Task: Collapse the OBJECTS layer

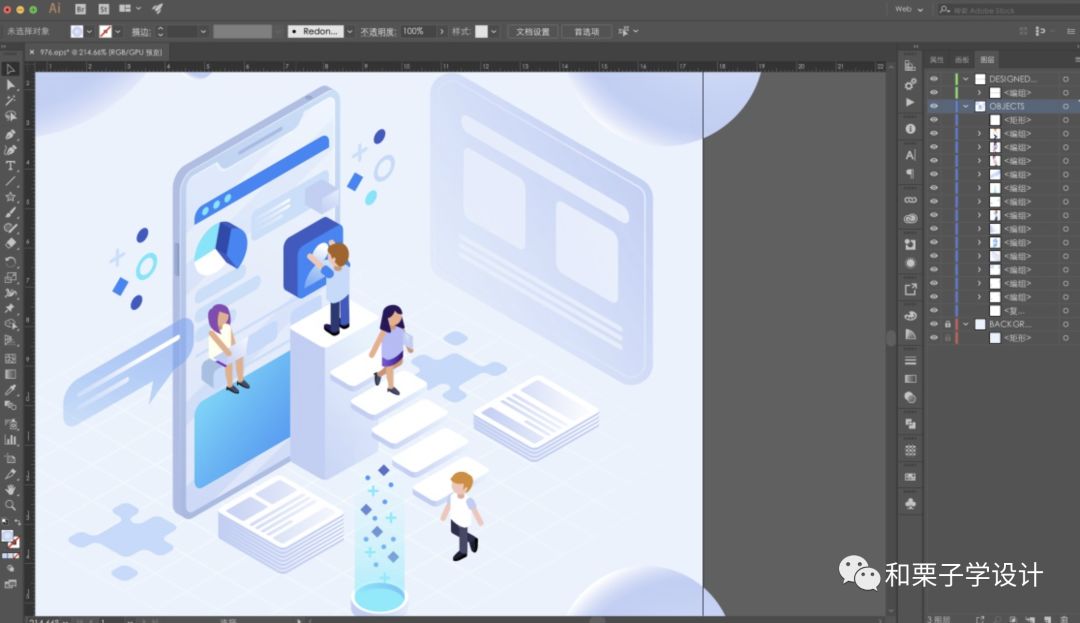Action: 966,106
